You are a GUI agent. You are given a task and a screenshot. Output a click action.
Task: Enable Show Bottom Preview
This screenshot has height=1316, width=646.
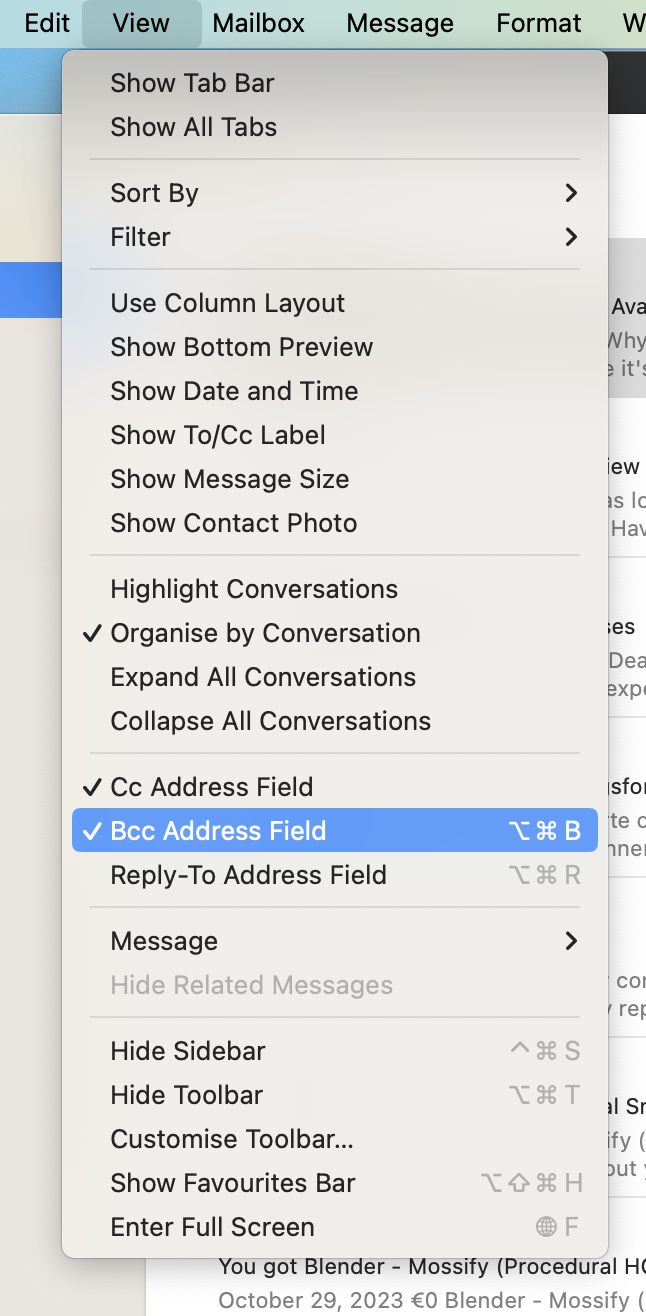241,347
